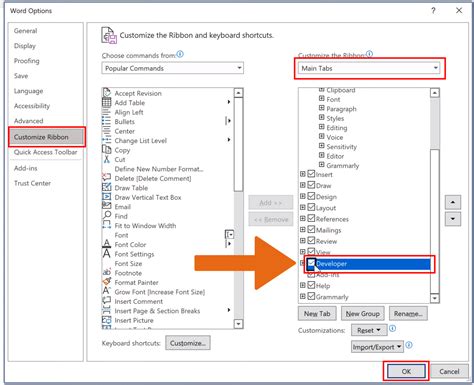Image resolution: width=474 pixels, height=385 pixels.
Task: Toggle the Design tab checkbox
Action: coord(311,196)
